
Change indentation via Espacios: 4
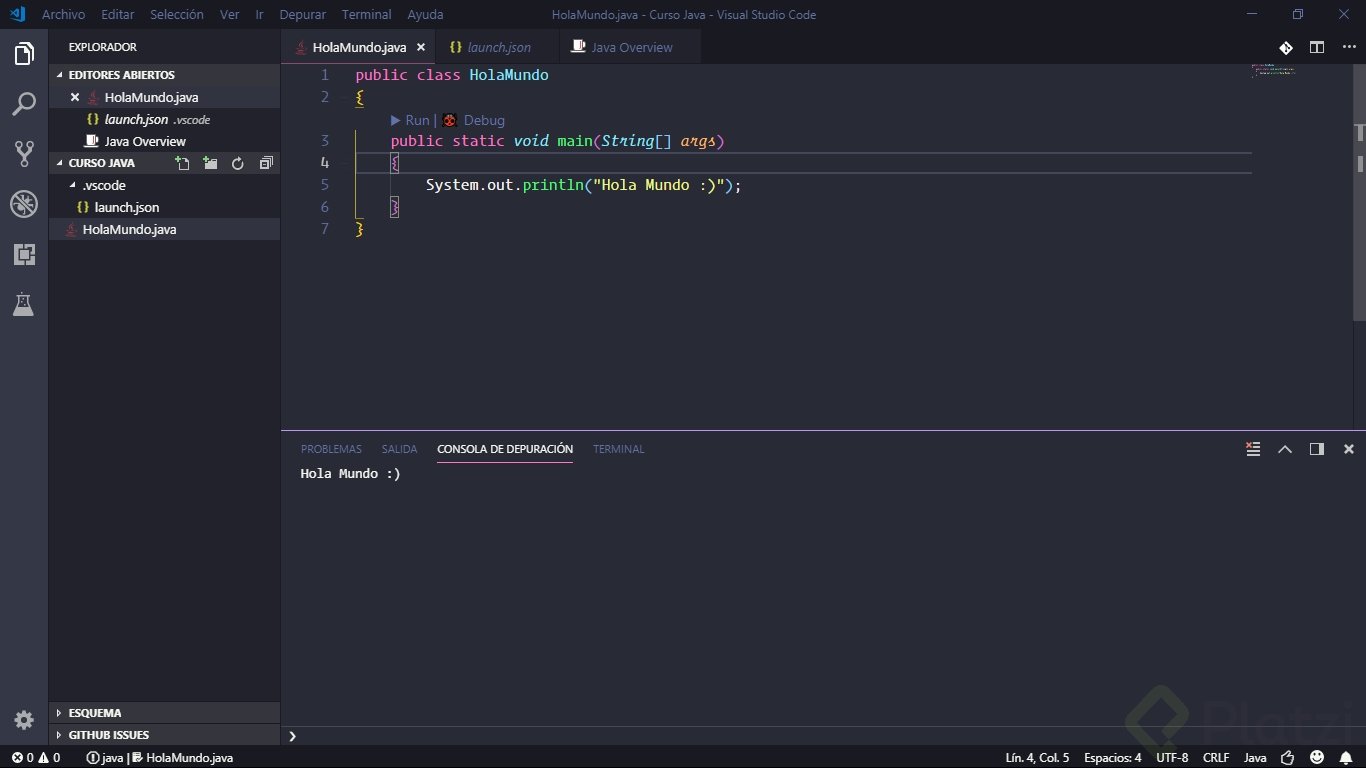(x=1113, y=758)
